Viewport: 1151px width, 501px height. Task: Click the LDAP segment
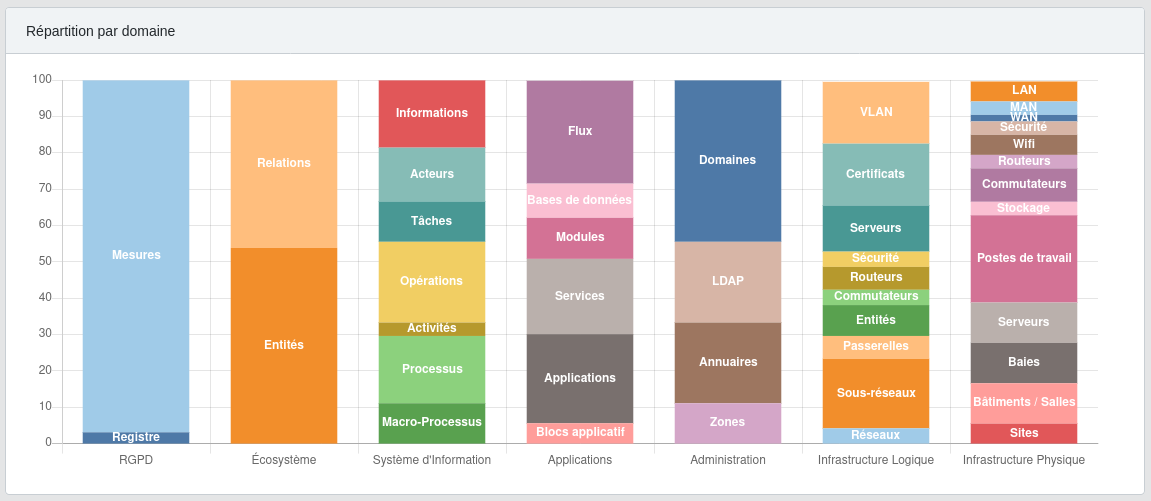(x=728, y=281)
